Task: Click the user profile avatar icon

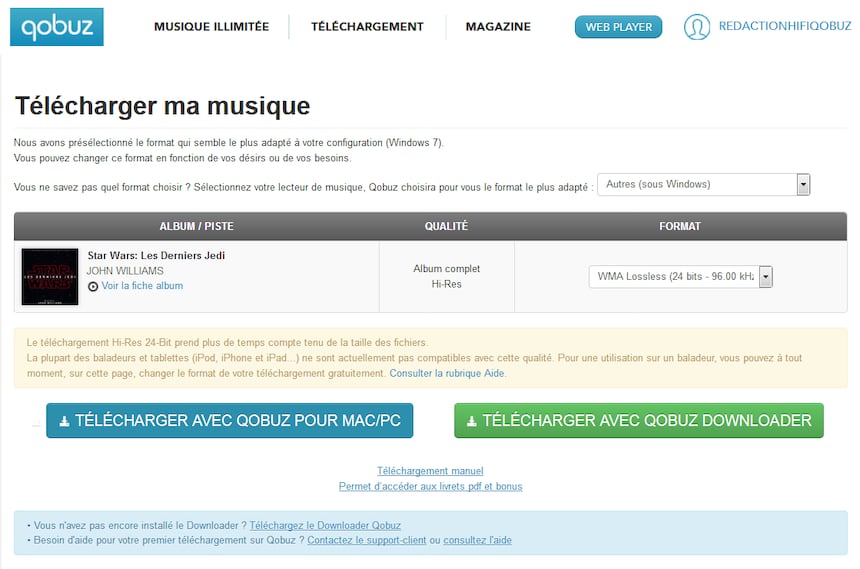Action: [x=697, y=26]
